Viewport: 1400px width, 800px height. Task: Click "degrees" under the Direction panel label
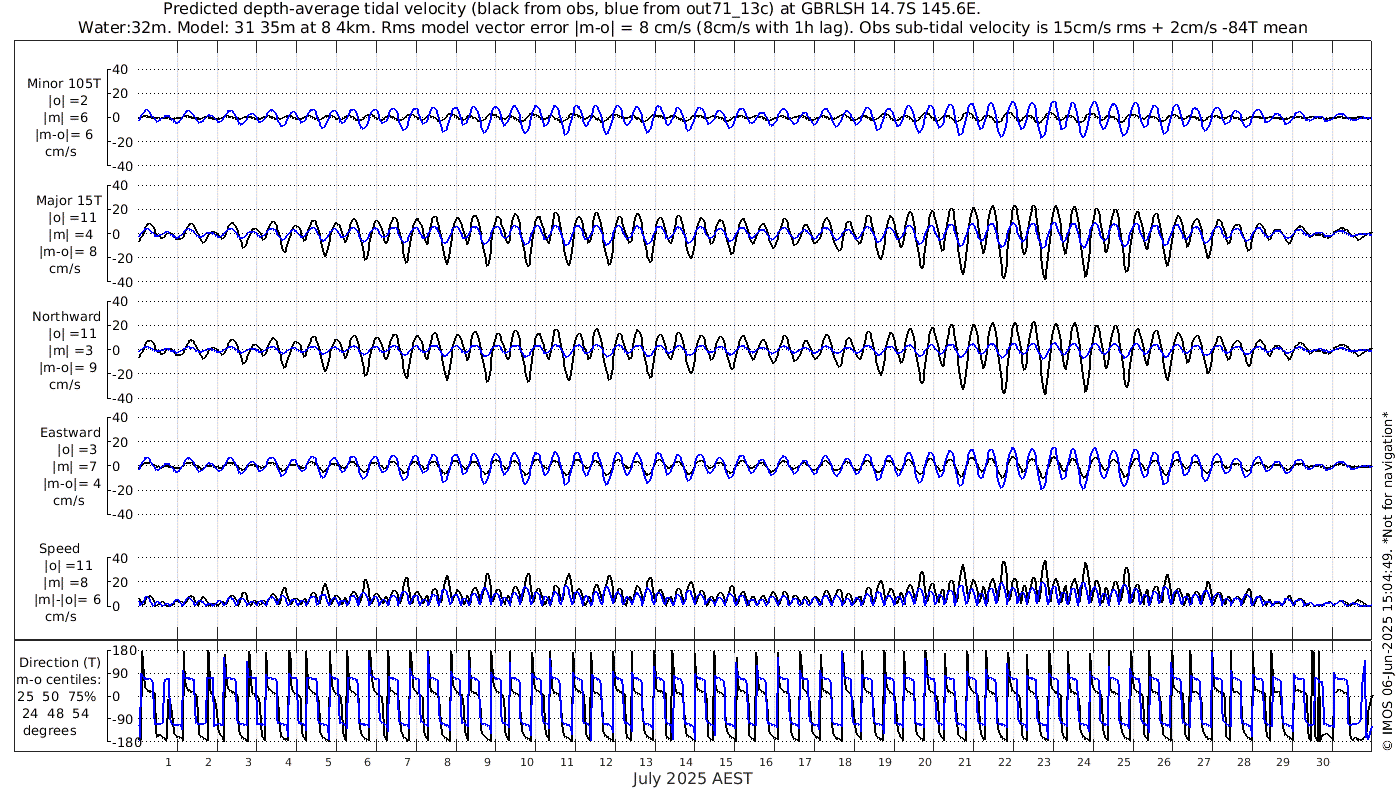pyautogui.click(x=50, y=730)
